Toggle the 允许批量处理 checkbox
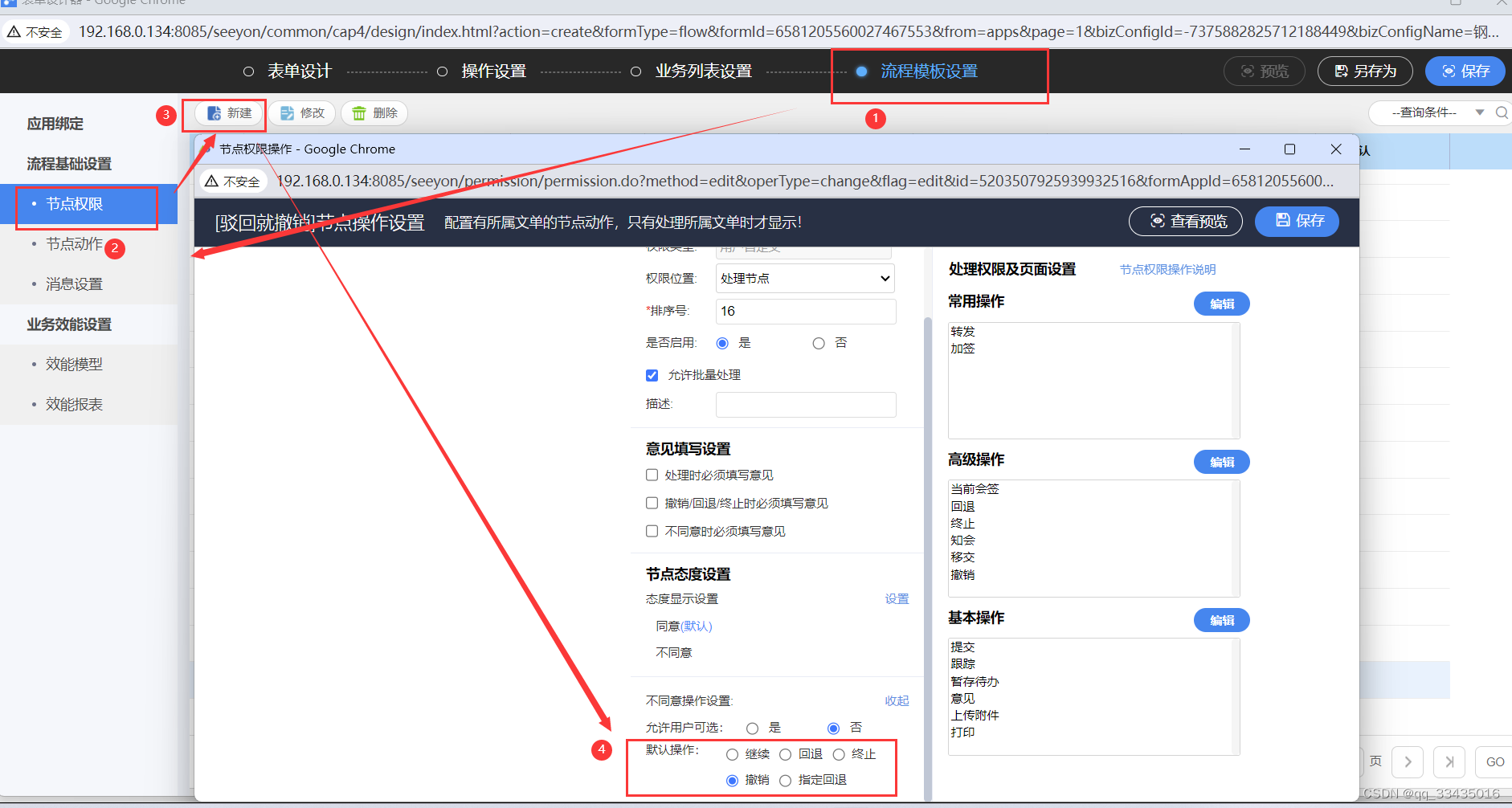Viewport: 1512px width, 808px height. [x=652, y=376]
